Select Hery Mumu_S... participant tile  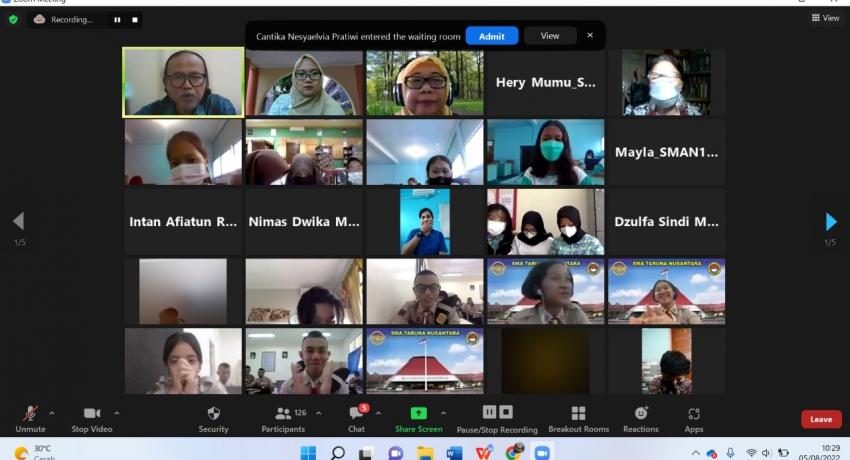pos(545,82)
